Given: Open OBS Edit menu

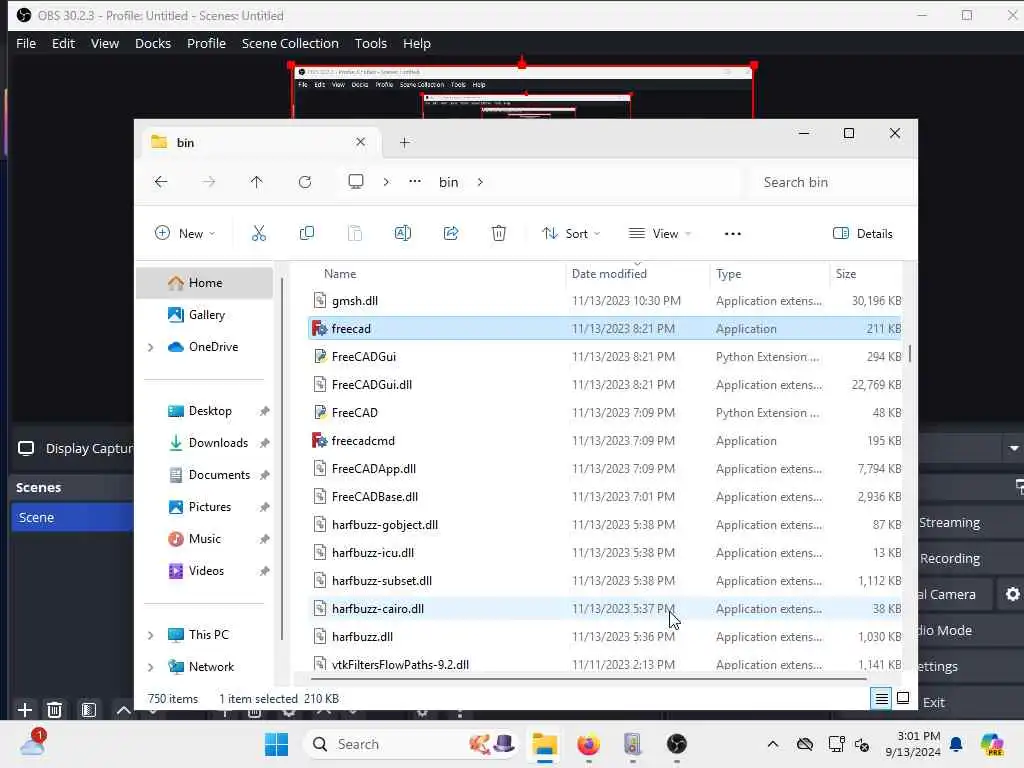Looking at the screenshot, I should (63, 43).
